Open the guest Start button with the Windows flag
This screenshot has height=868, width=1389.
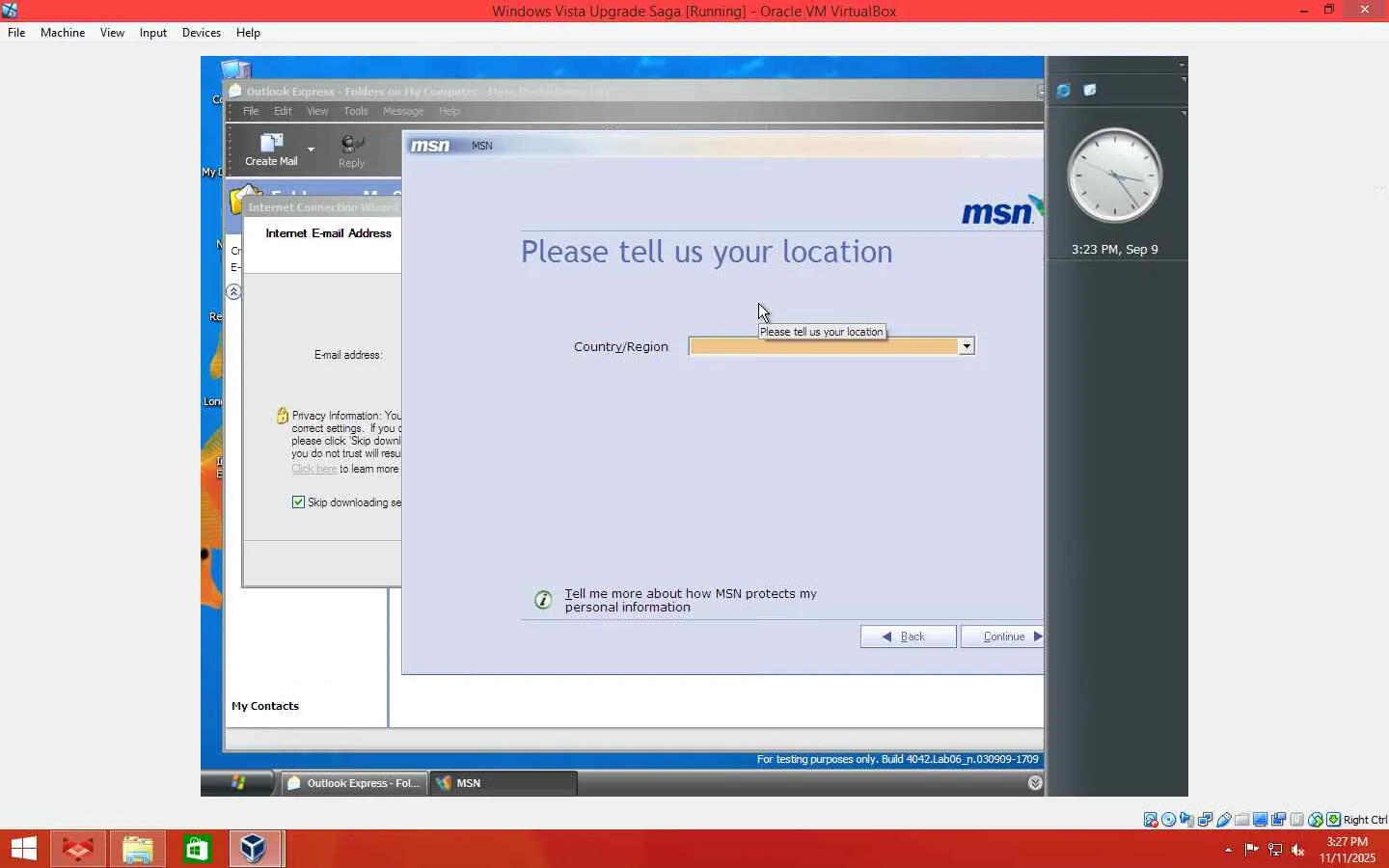coord(237,783)
